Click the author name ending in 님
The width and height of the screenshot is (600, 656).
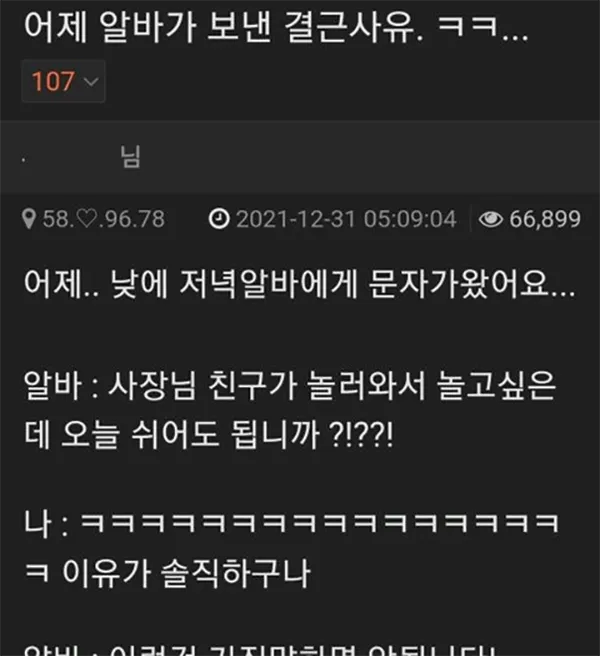pyautogui.click(x=131, y=157)
